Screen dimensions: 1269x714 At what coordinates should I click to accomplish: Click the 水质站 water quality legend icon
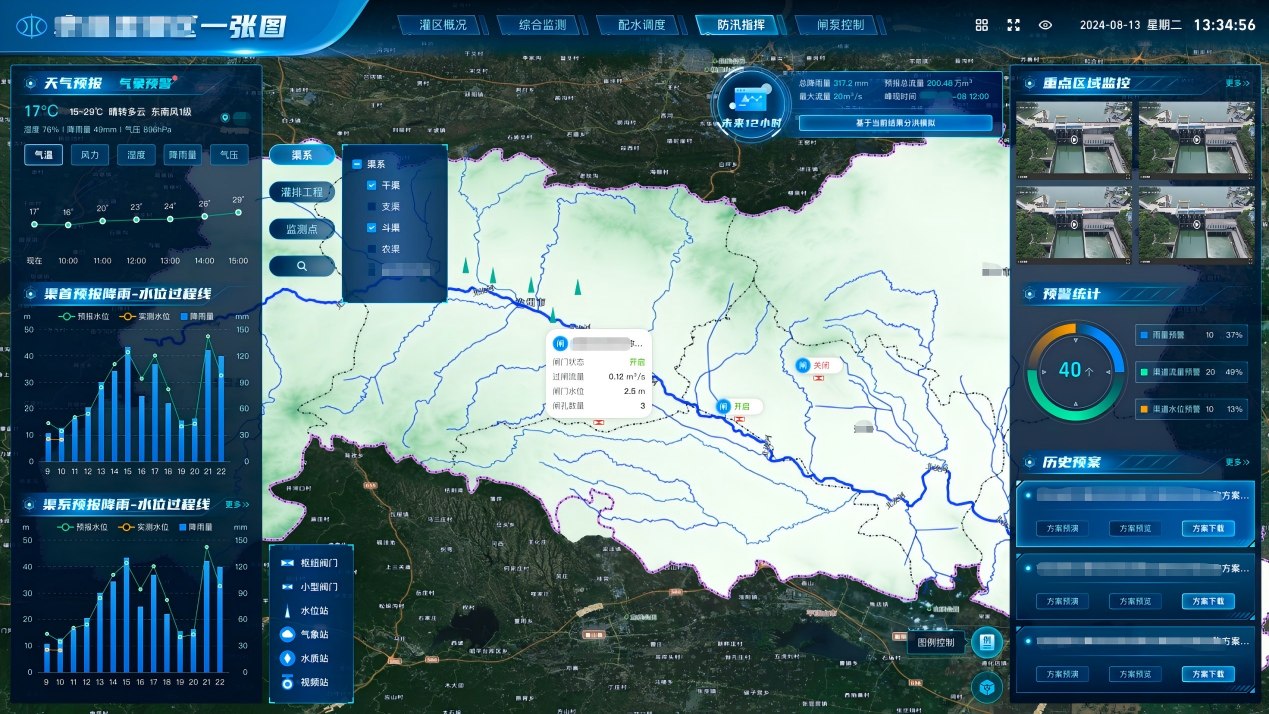pyautogui.click(x=288, y=658)
